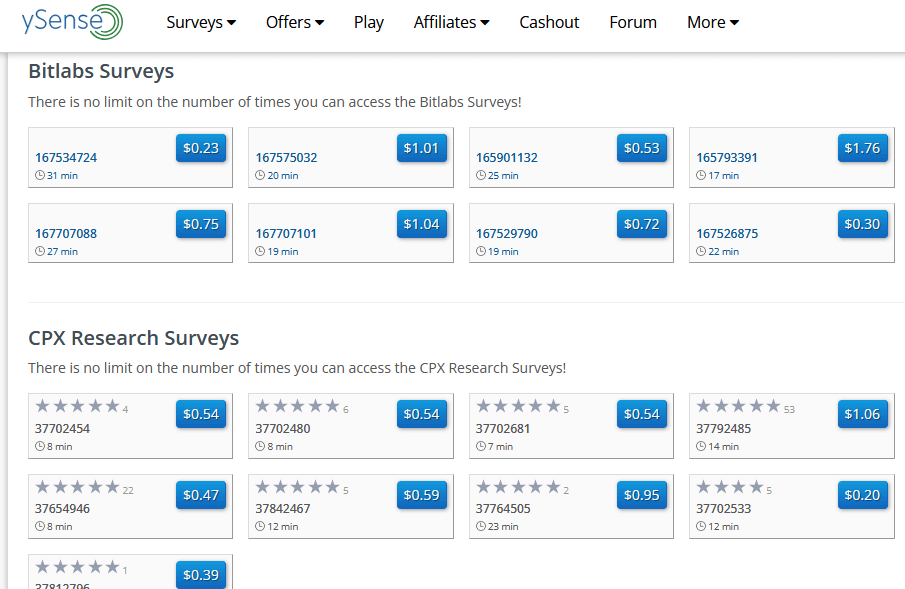The height and width of the screenshot is (589, 905).
Task: Expand the More dropdown menu
Action: click(713, 22)
